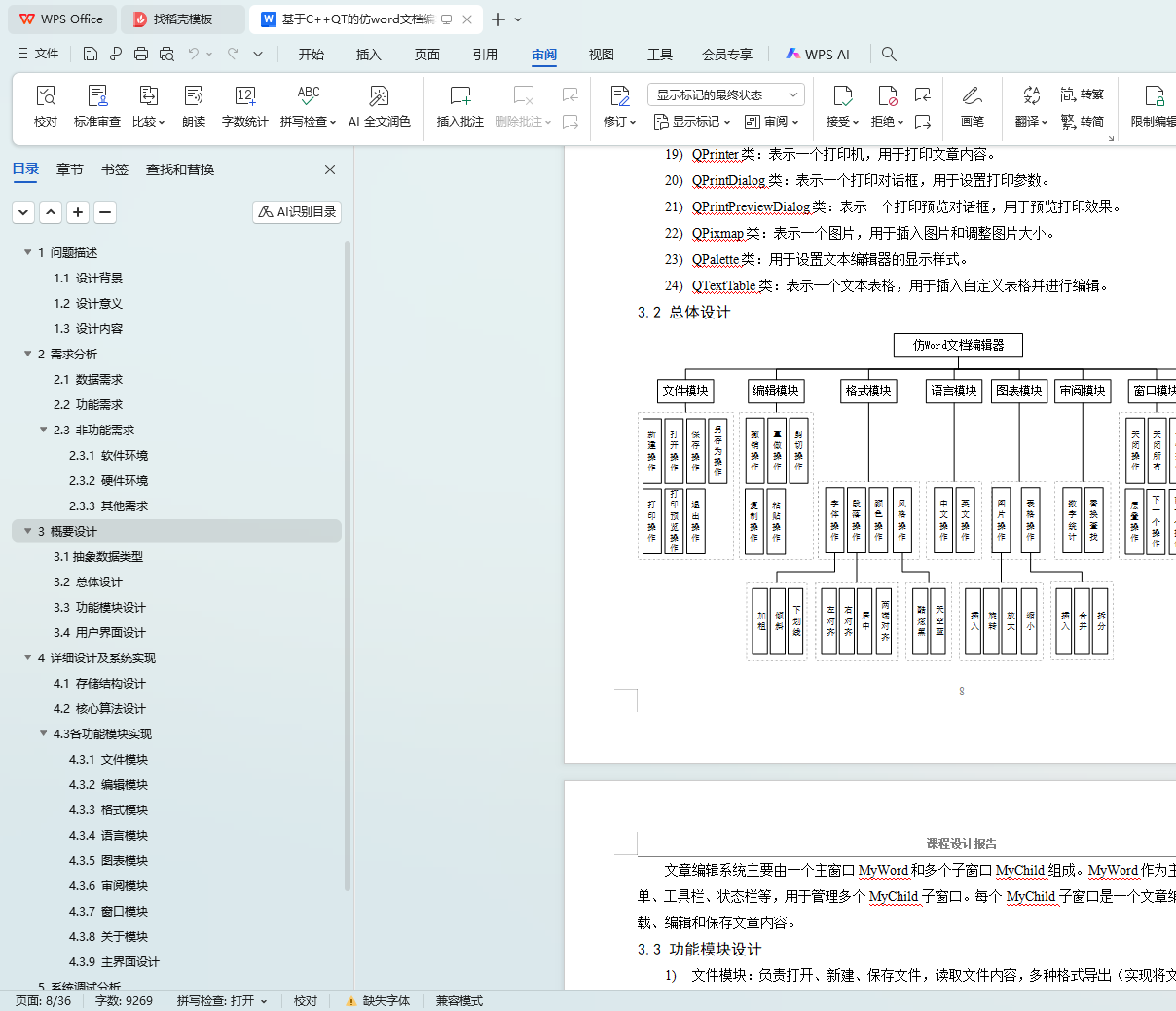
Task: Click the 拼写检查: 打开 status bar item
Action: point(222,1001)
